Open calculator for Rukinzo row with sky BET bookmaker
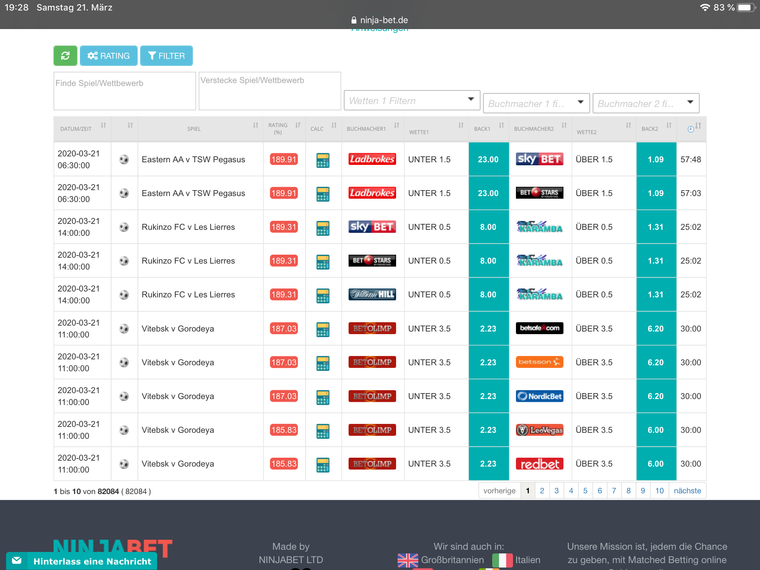760x570 pixels. [323, 228]
